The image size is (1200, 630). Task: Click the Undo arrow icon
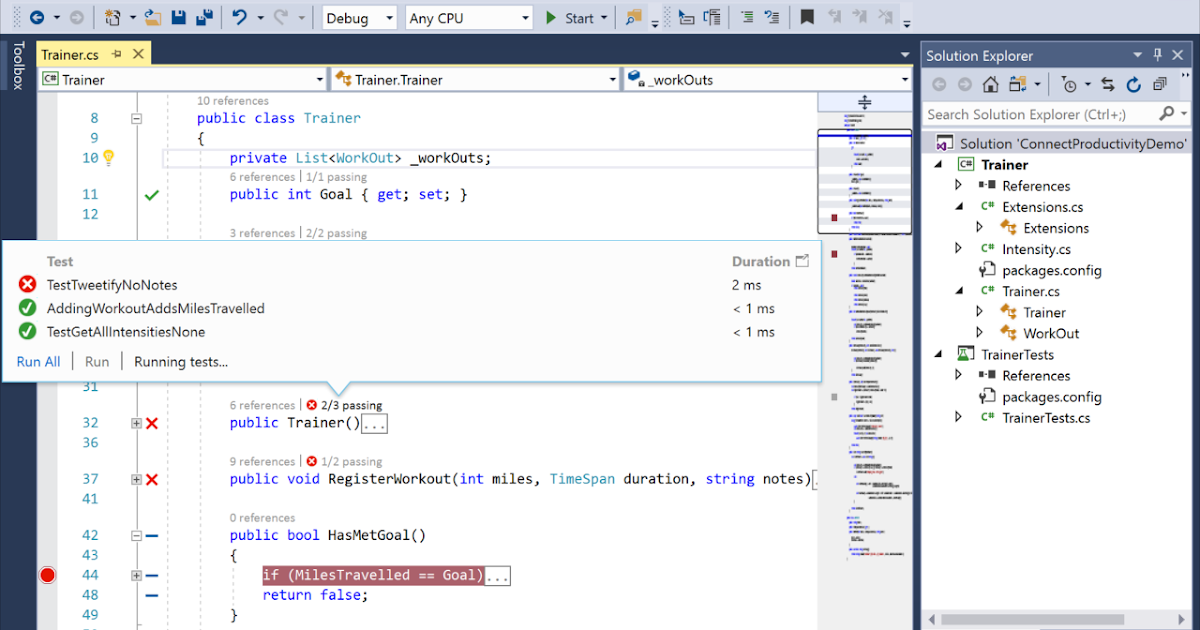pyautogui.click(x=239, y=18)
